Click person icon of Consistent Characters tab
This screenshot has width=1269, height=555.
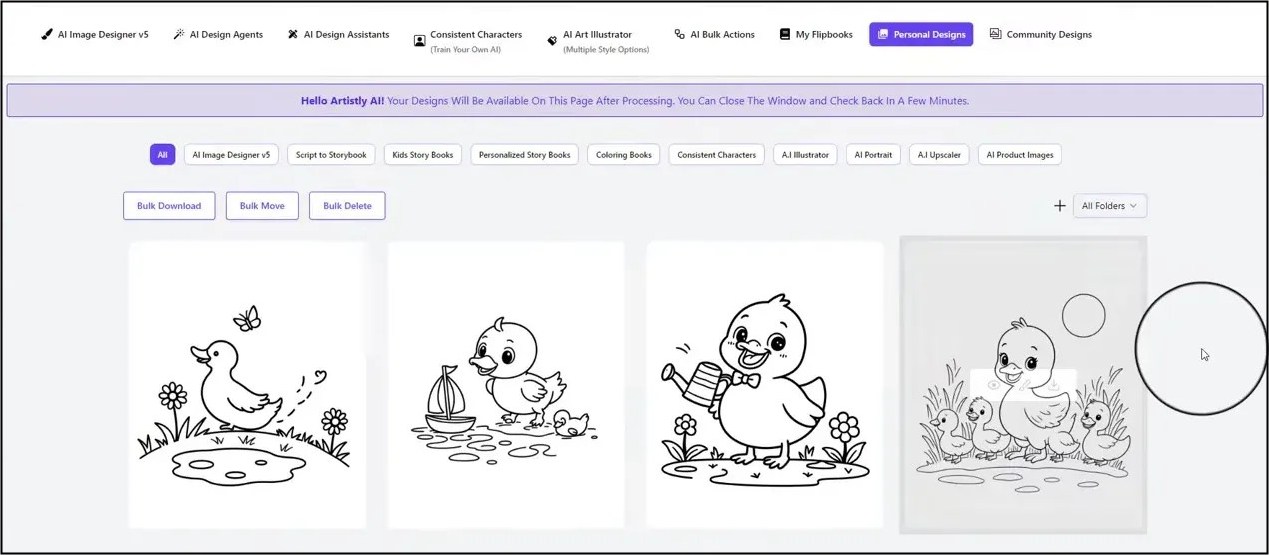pyautogui.click(x=419, y=41)
